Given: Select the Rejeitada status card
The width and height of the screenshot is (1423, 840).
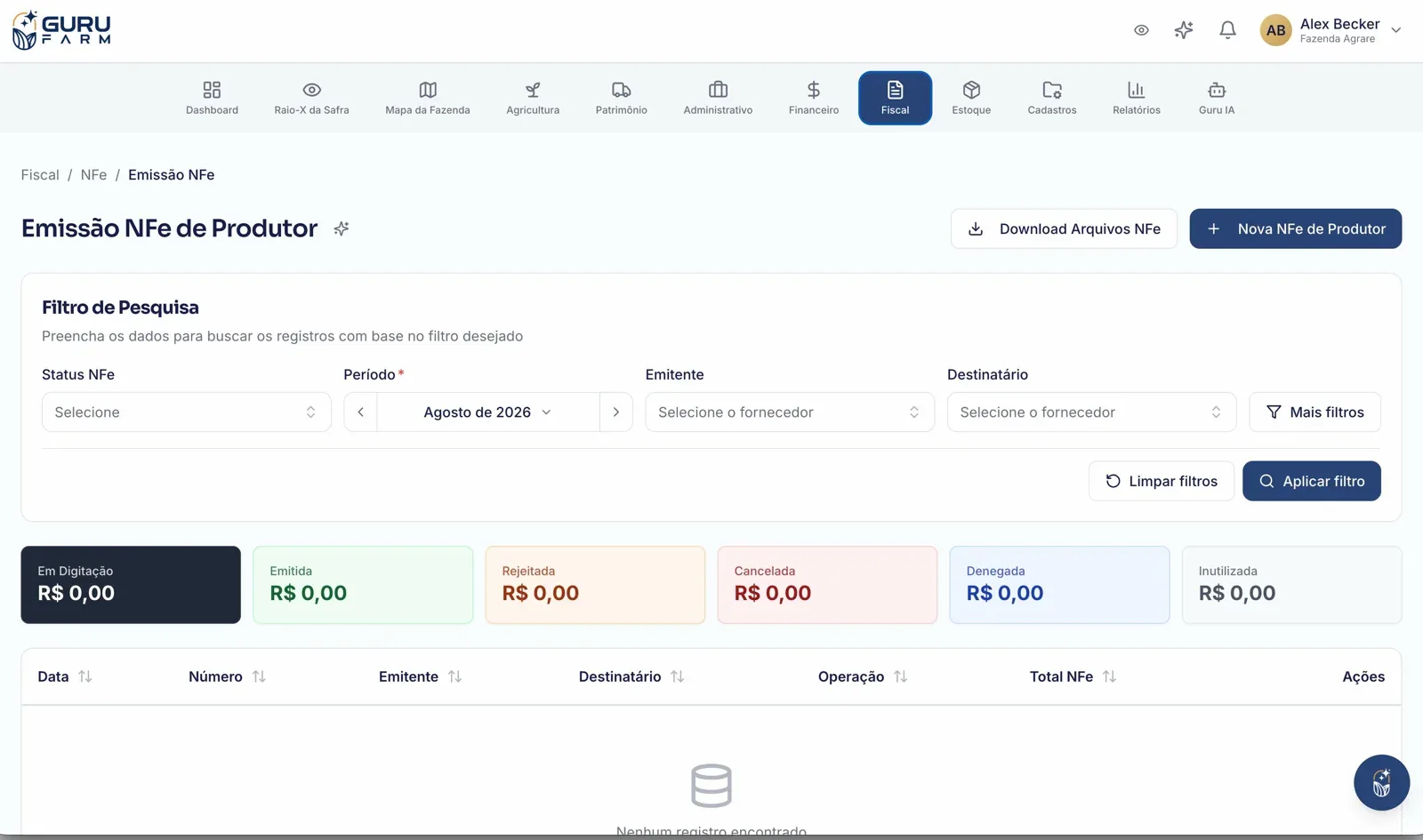Looking at the screenshot, I should click(595, 585).
